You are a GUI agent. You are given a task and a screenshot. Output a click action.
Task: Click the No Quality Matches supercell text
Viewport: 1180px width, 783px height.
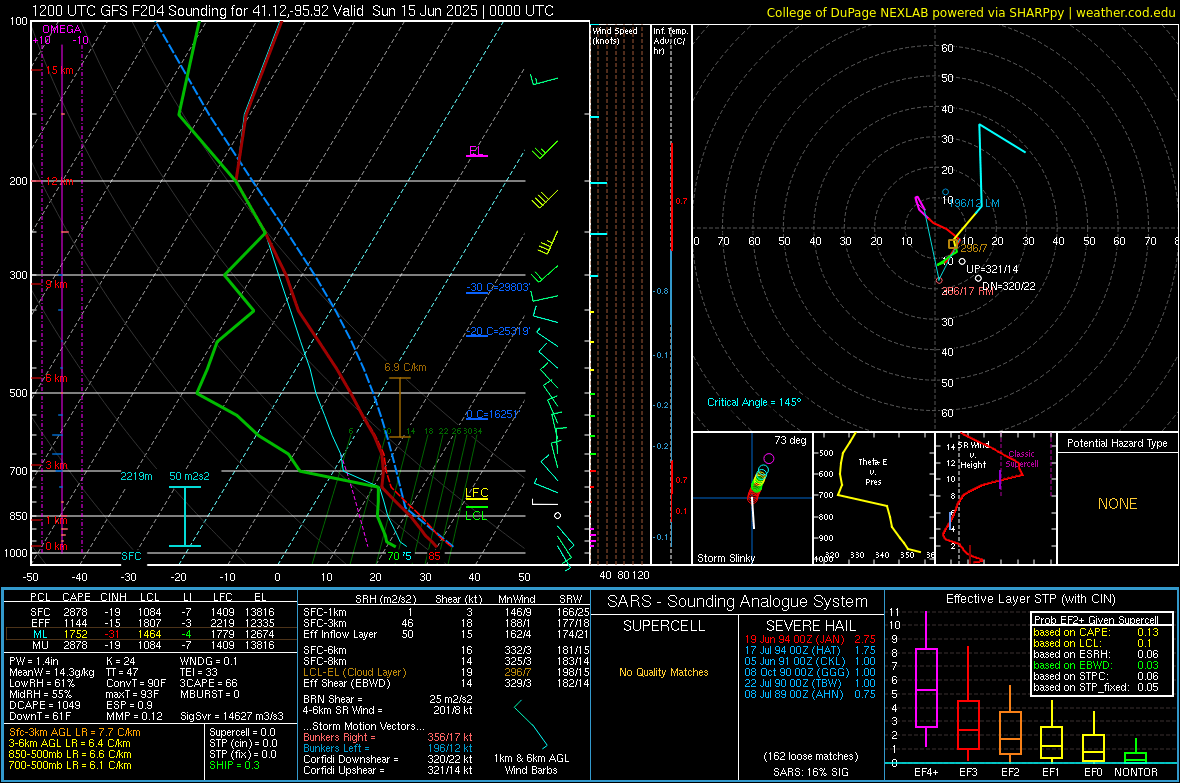(x=664, y=672)
